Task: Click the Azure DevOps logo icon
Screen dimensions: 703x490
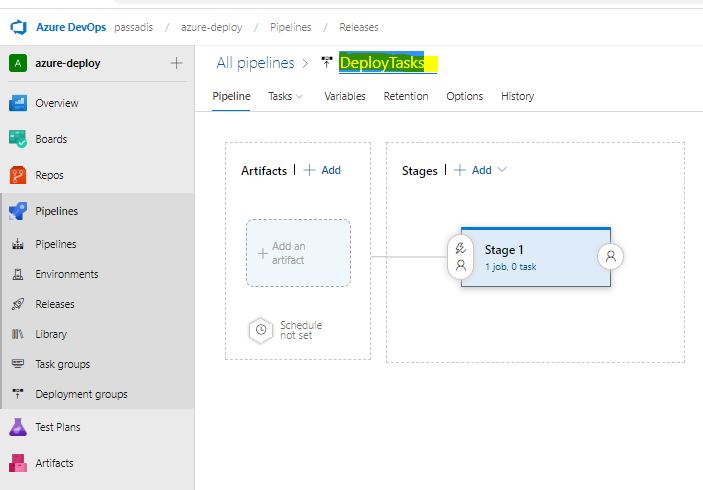Action: [x=18, y=27]
